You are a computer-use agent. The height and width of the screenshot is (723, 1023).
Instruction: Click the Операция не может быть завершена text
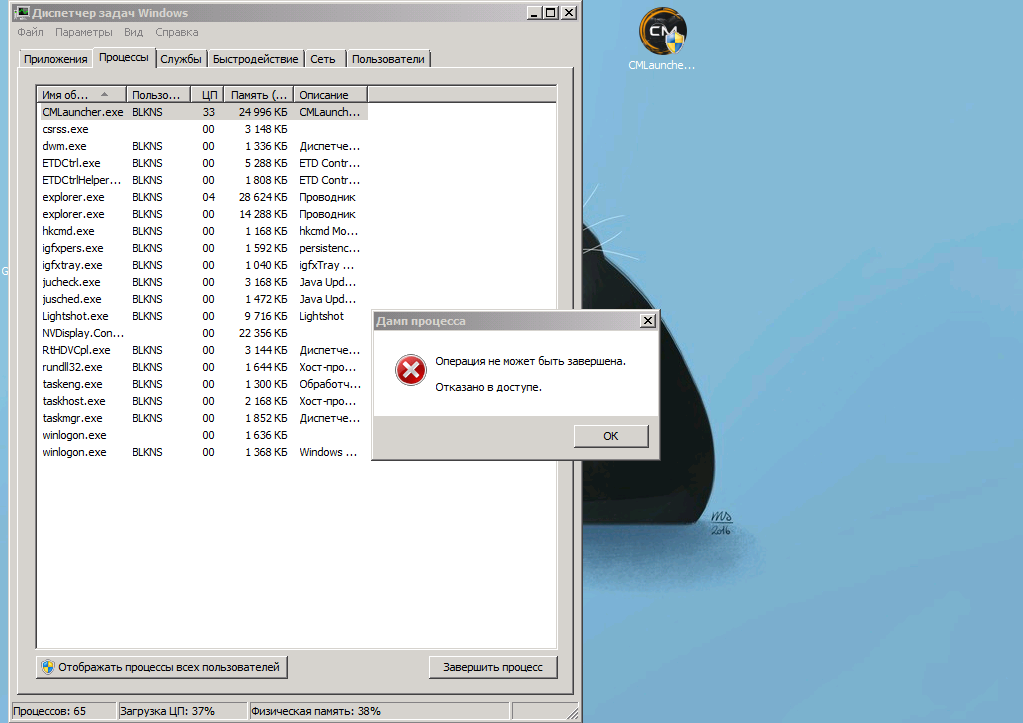[x=530, y=361]
